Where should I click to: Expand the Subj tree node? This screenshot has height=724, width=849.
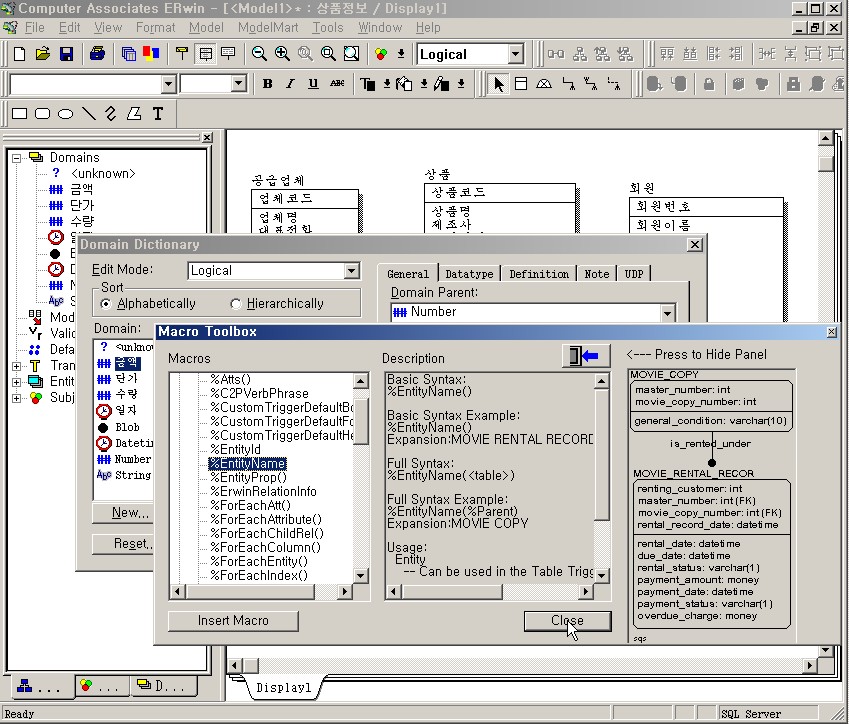coord(17,398)
